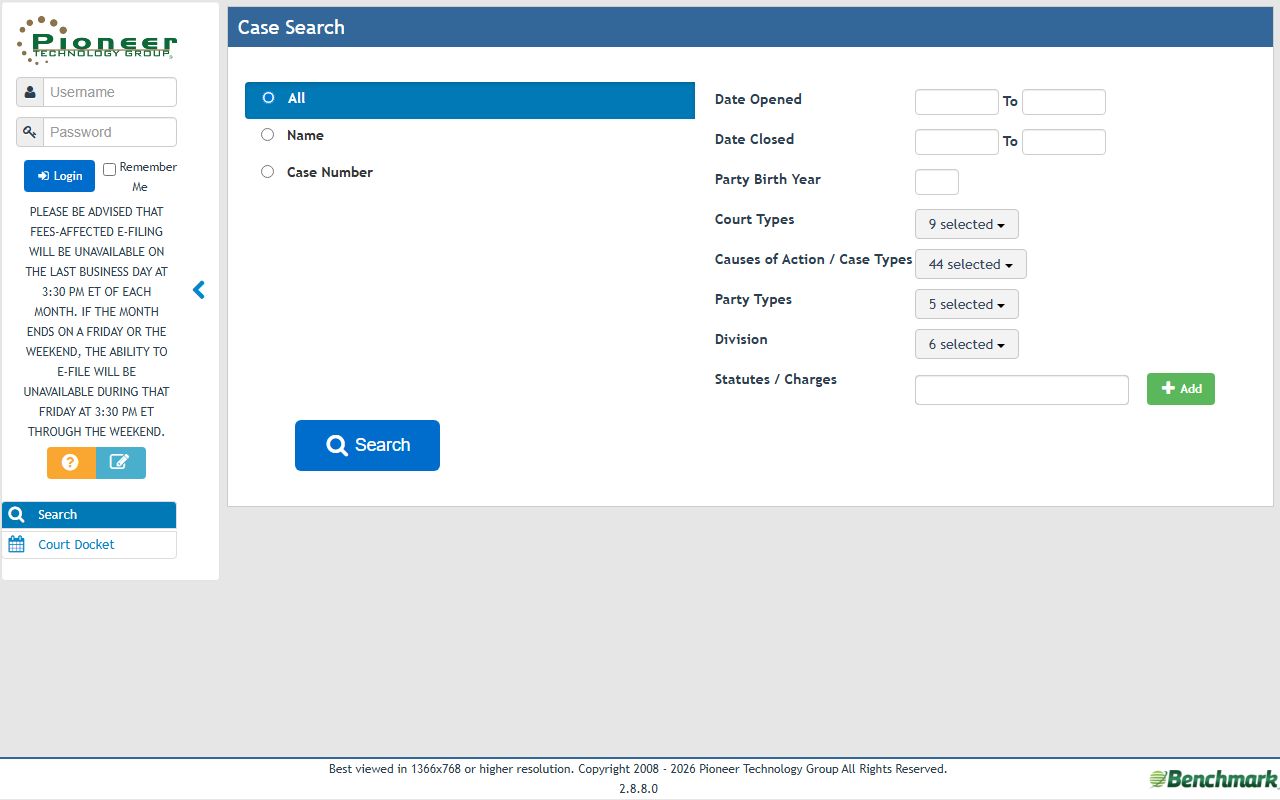Click the Party Birth Year label

pyautogui.click(x=768, y=179)
